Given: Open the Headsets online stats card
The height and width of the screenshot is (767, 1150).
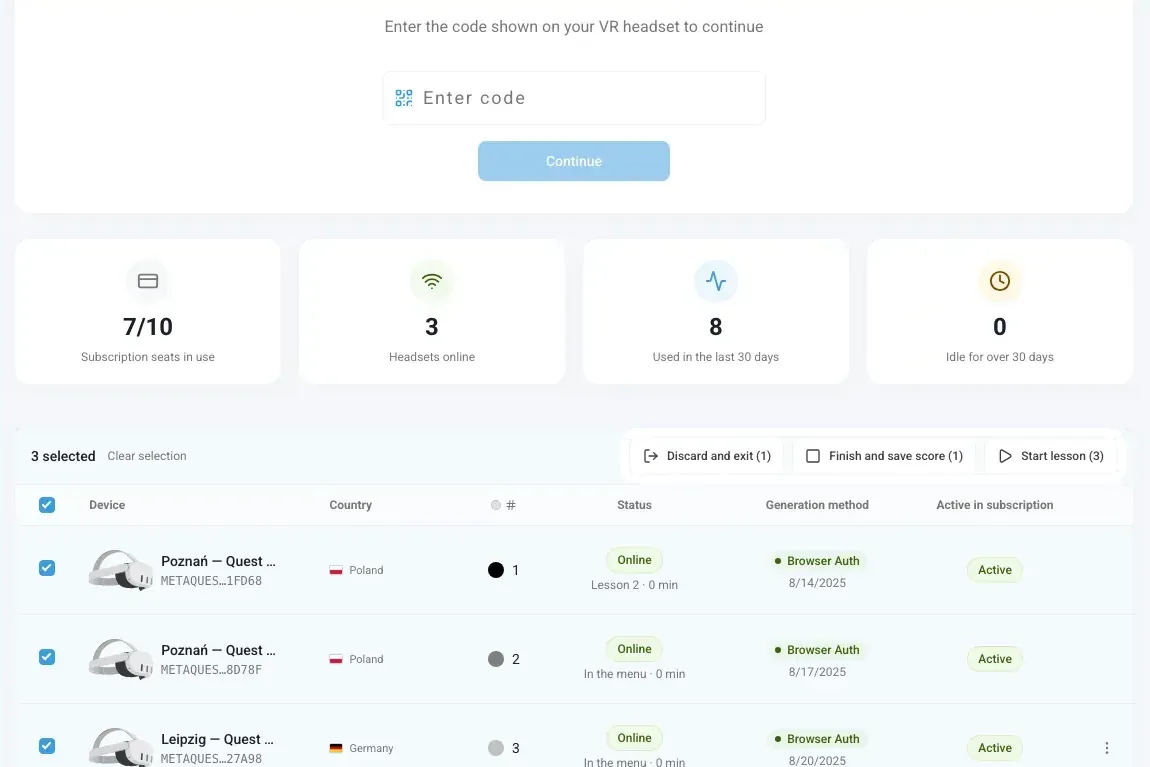Looking at the screenshot, I should pyautogui.click(x=432, y=311).
